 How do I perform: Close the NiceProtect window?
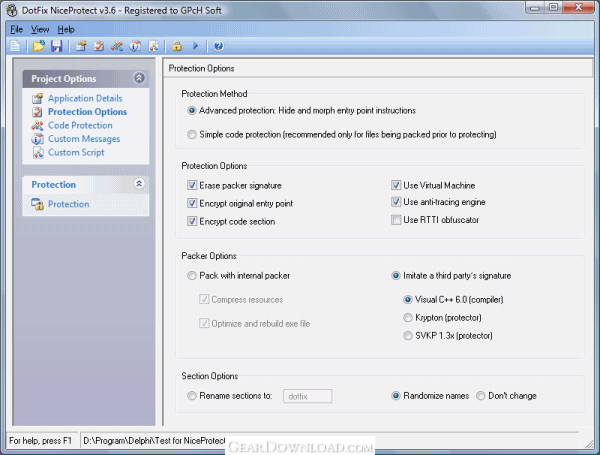[579, 8]
